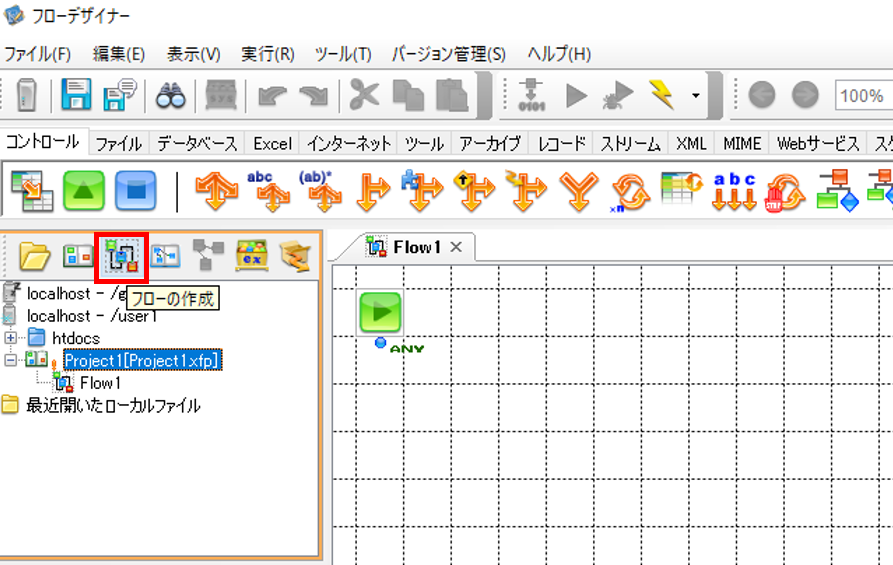
Task: Open the ヘルプ(H) menu
Action: 559,54
